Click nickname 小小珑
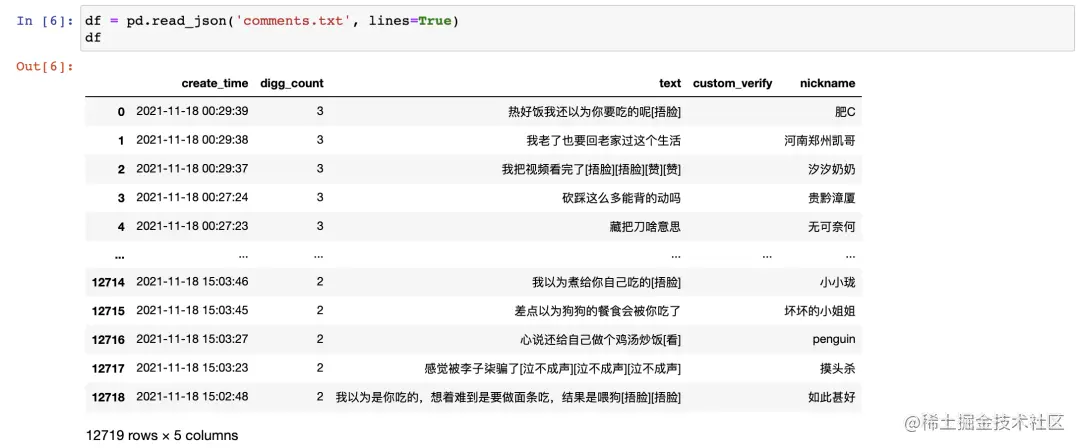 (838, 283)
